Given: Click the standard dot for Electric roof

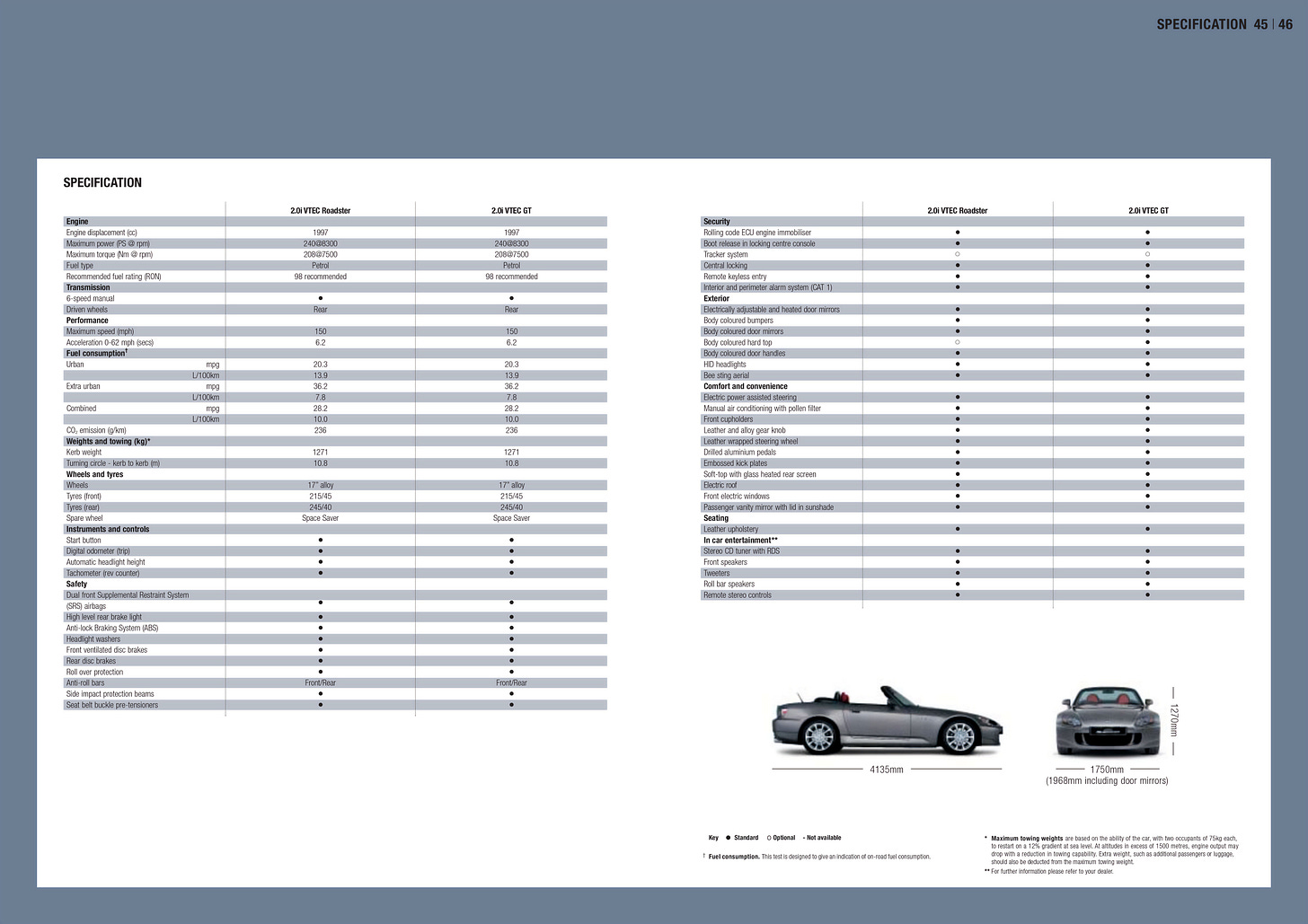Looking at the screenshot, I should [957, 485].
